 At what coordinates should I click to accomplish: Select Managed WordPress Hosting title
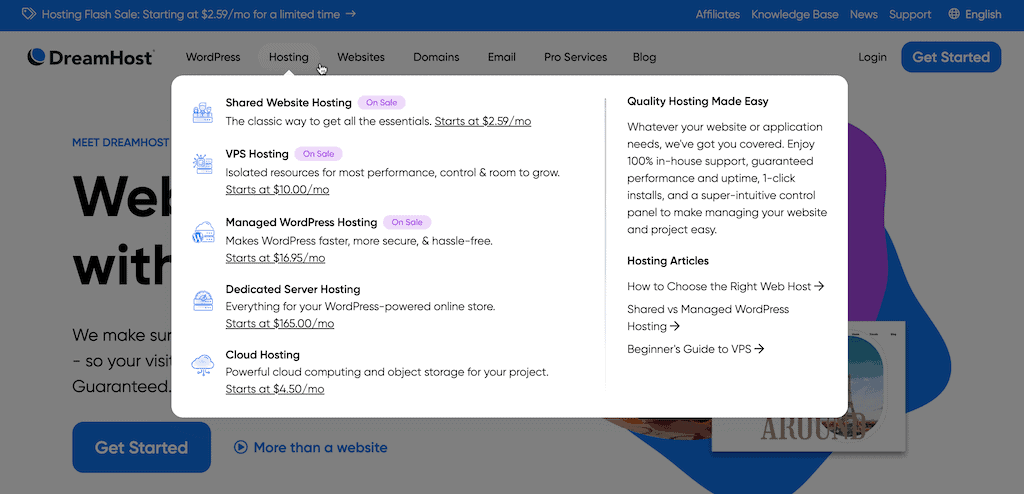[x=301, y=222]
